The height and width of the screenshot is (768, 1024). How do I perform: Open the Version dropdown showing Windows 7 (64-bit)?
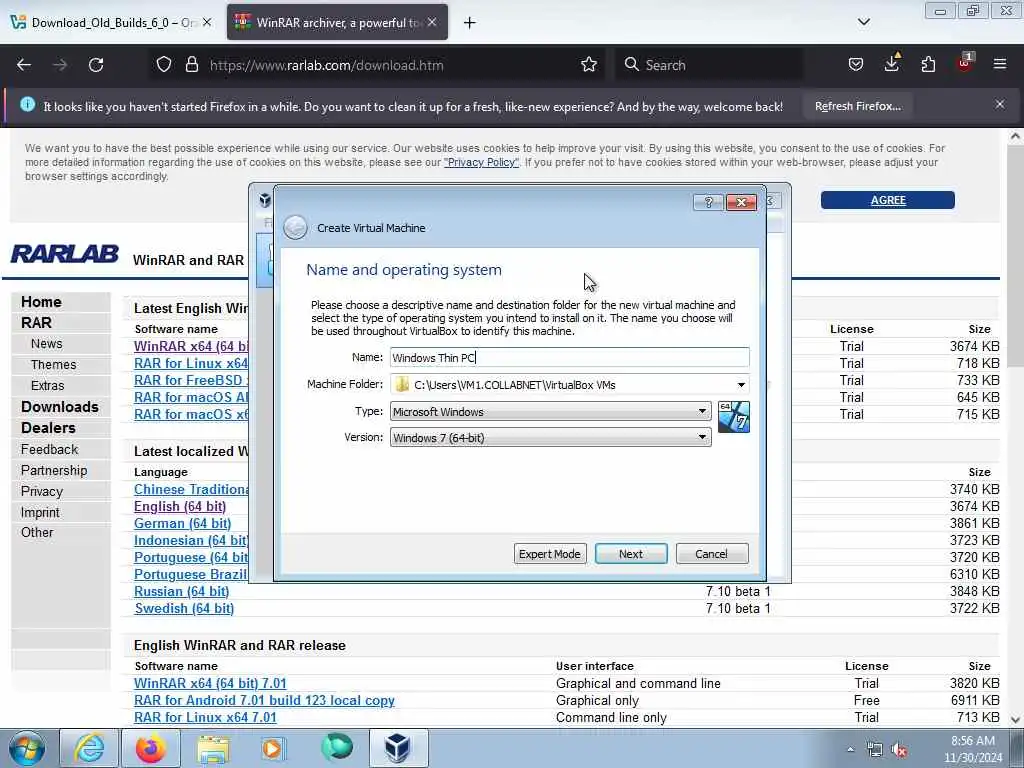pyautogui.click(x=551, y=438)
